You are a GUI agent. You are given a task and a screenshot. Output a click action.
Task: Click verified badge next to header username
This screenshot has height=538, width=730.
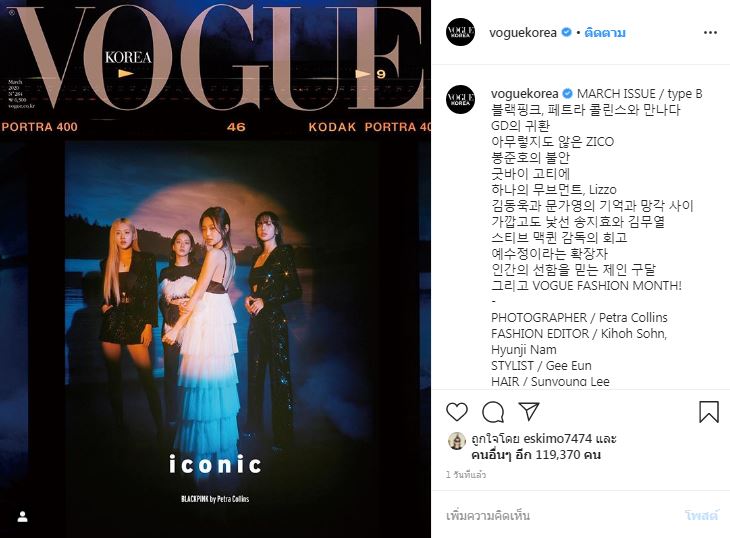[x=566, y=33]
